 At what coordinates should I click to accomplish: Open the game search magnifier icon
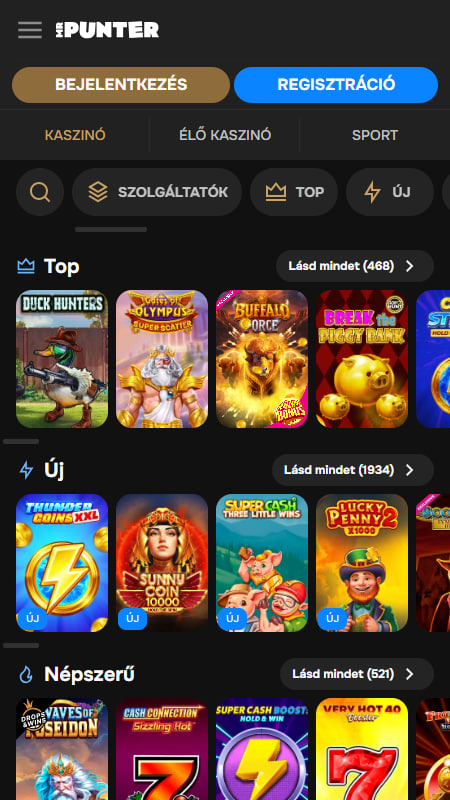pyautogui.click(x=40, y=192)
